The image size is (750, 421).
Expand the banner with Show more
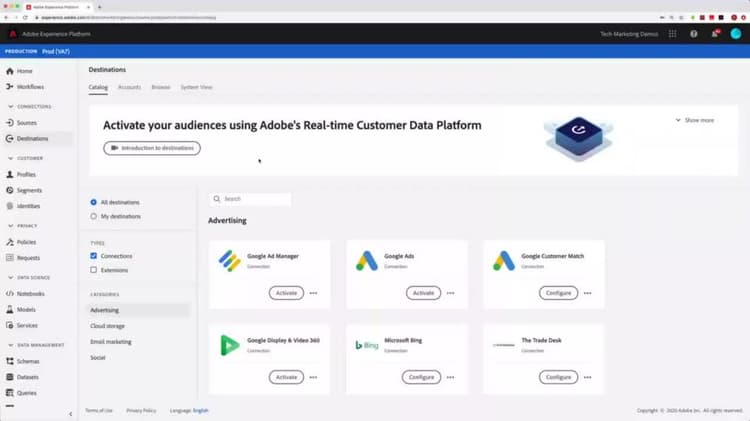coord(695,120)
